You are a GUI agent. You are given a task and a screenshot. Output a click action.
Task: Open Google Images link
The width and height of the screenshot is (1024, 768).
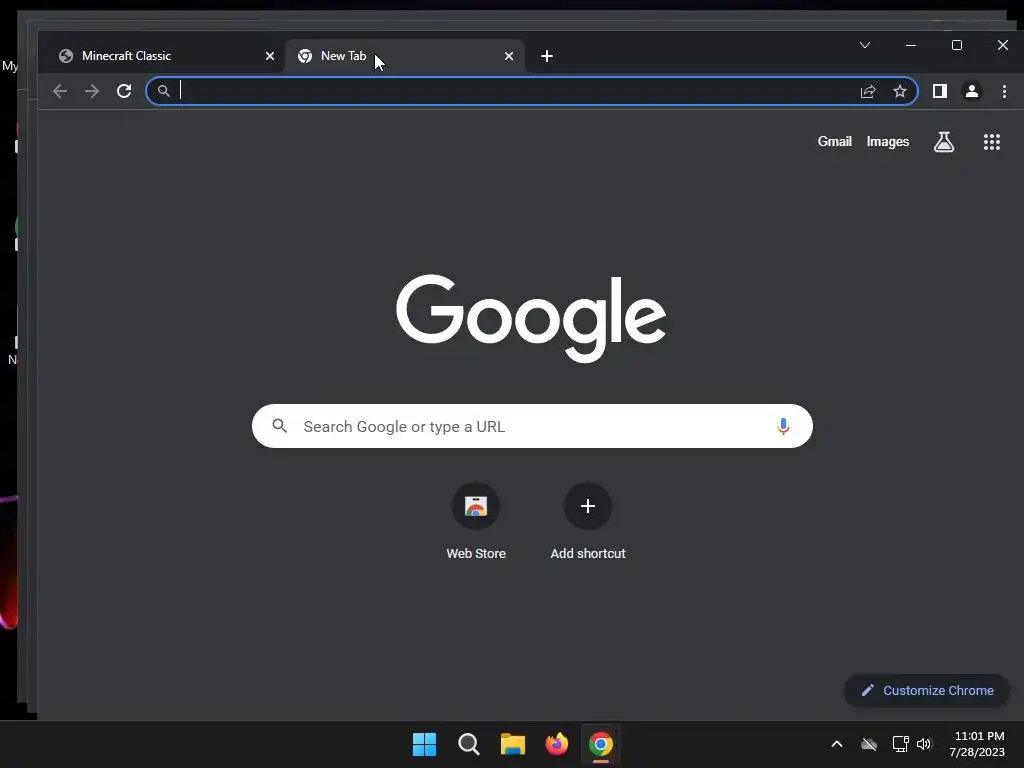click(888, 142)
